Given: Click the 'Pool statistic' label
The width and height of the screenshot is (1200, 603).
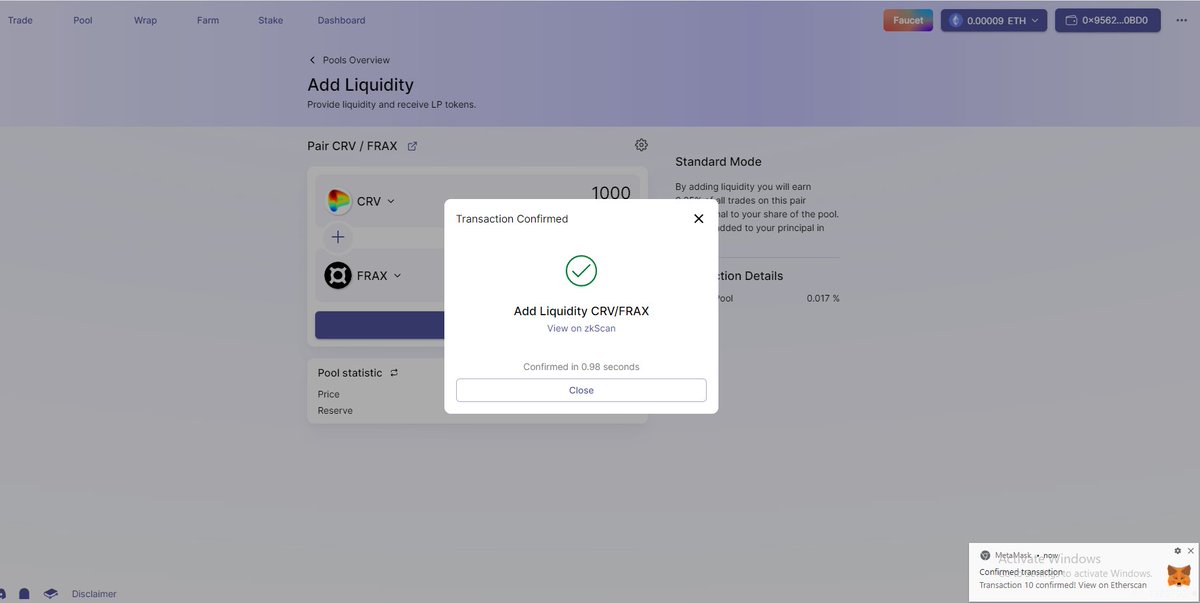Looking at the screenshot, I should pos(350,373).
